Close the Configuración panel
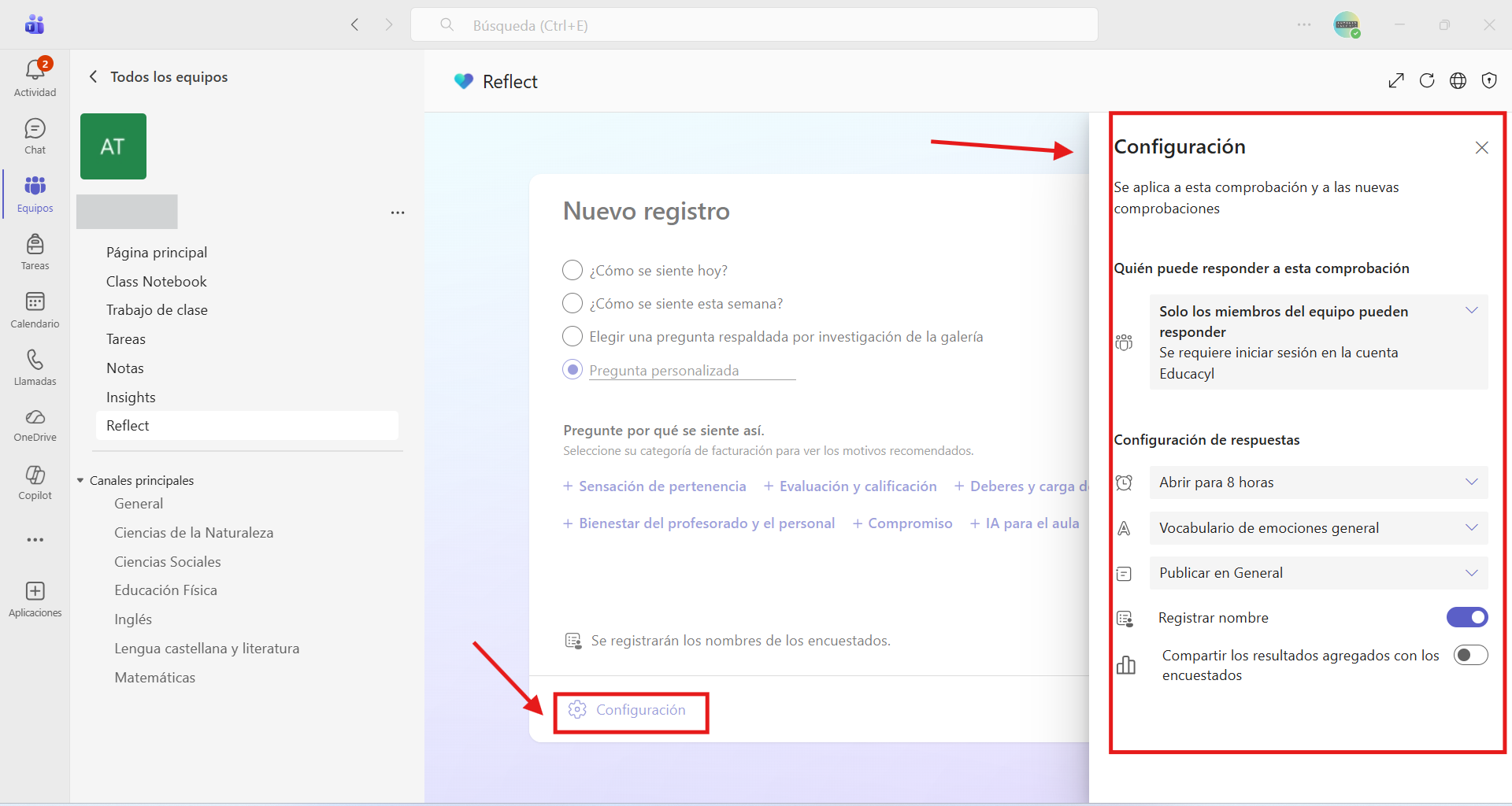 [1481, 147]
